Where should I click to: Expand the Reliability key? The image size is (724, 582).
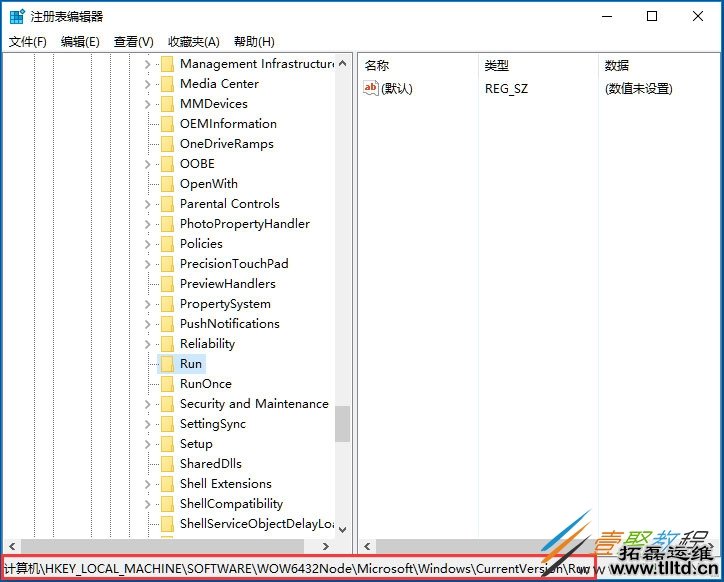[x=147, y=344]
